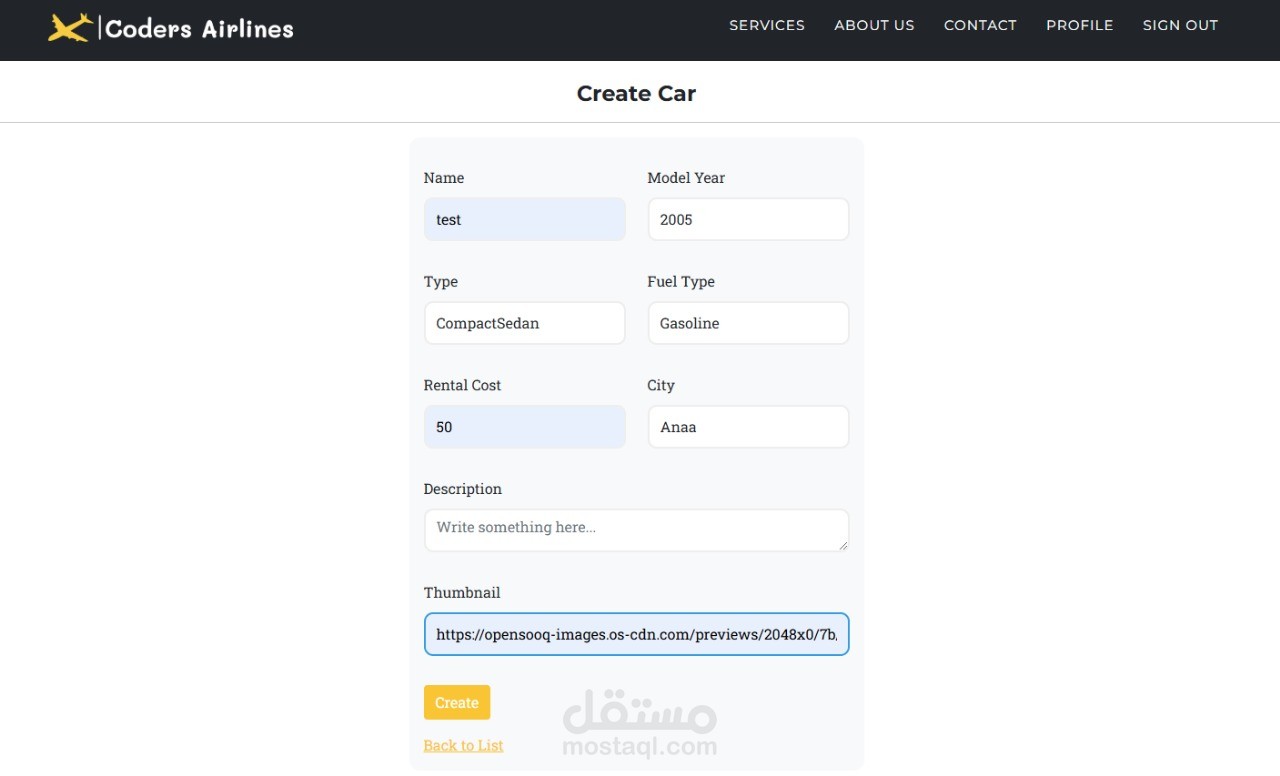1280x776 pixels.
Task: Click the Rental Cost label
Action: [x=462, y=385]
